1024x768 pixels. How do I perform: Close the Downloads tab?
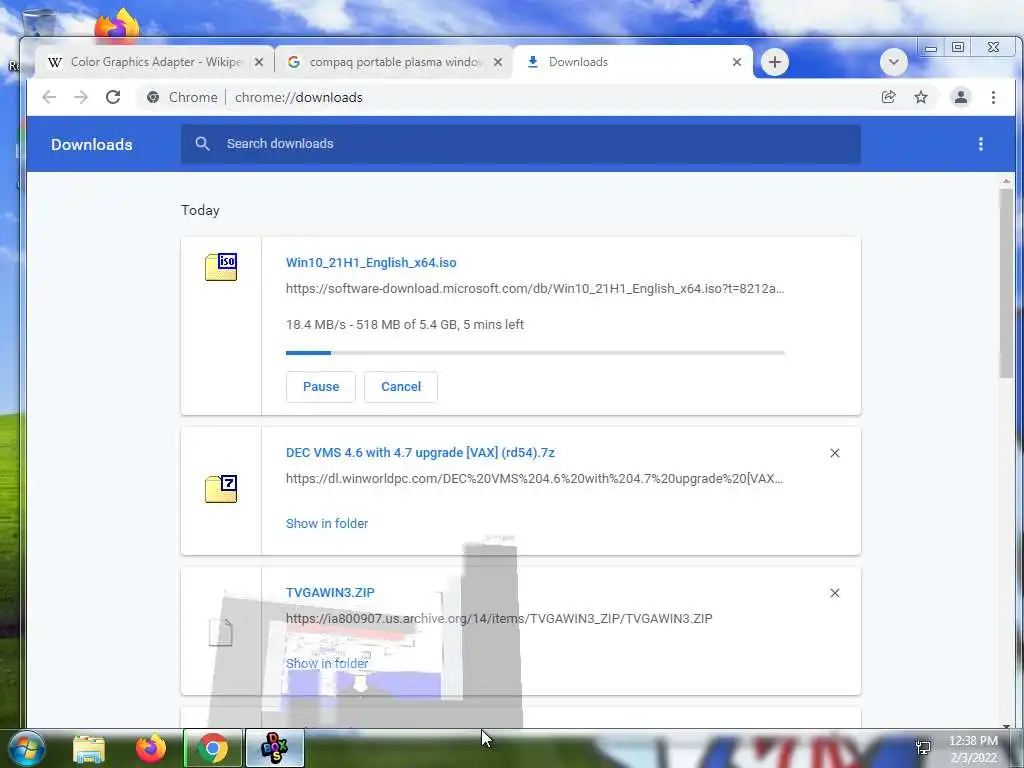tap(737, 62)
